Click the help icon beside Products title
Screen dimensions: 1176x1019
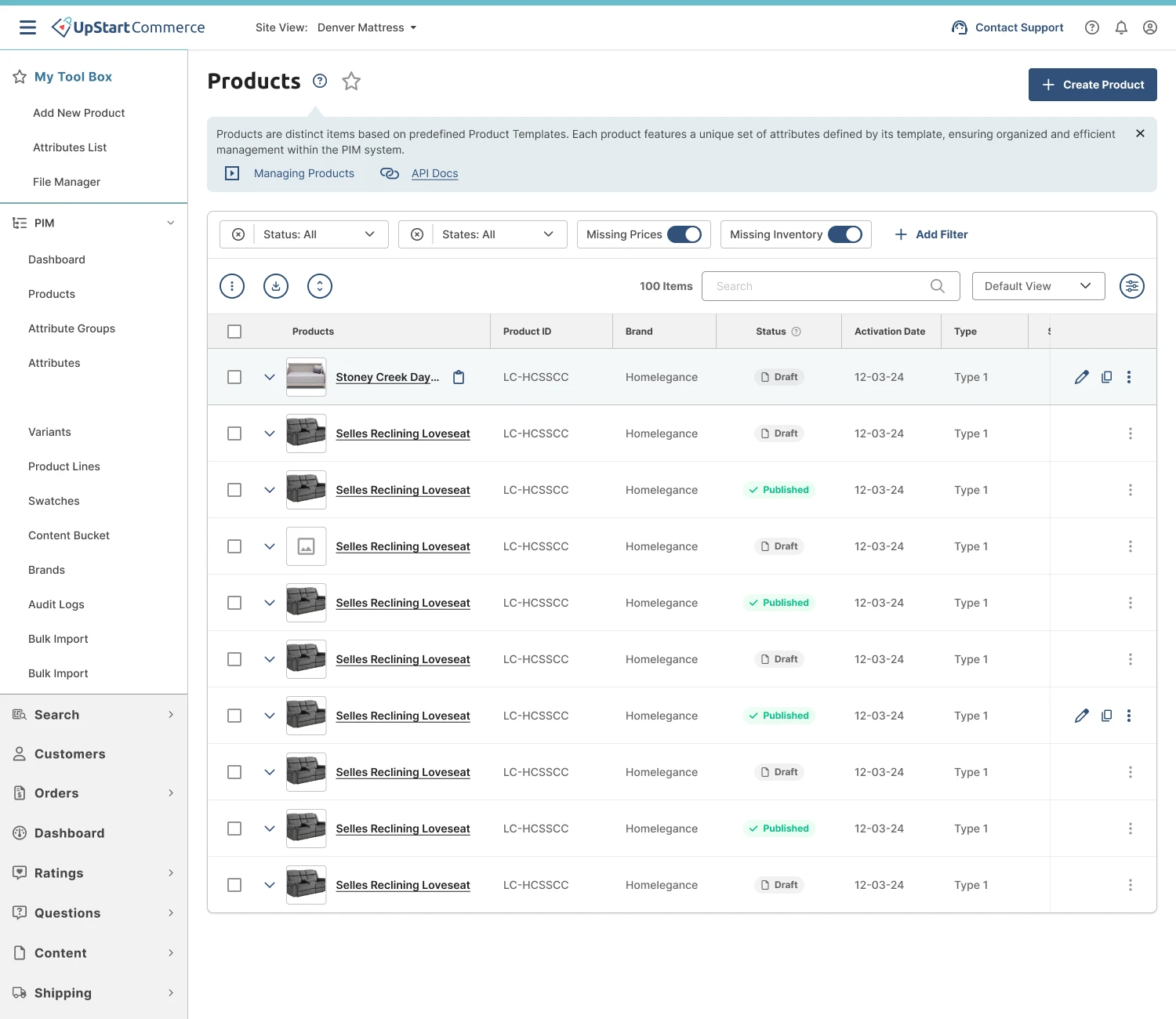click(320, 81)
